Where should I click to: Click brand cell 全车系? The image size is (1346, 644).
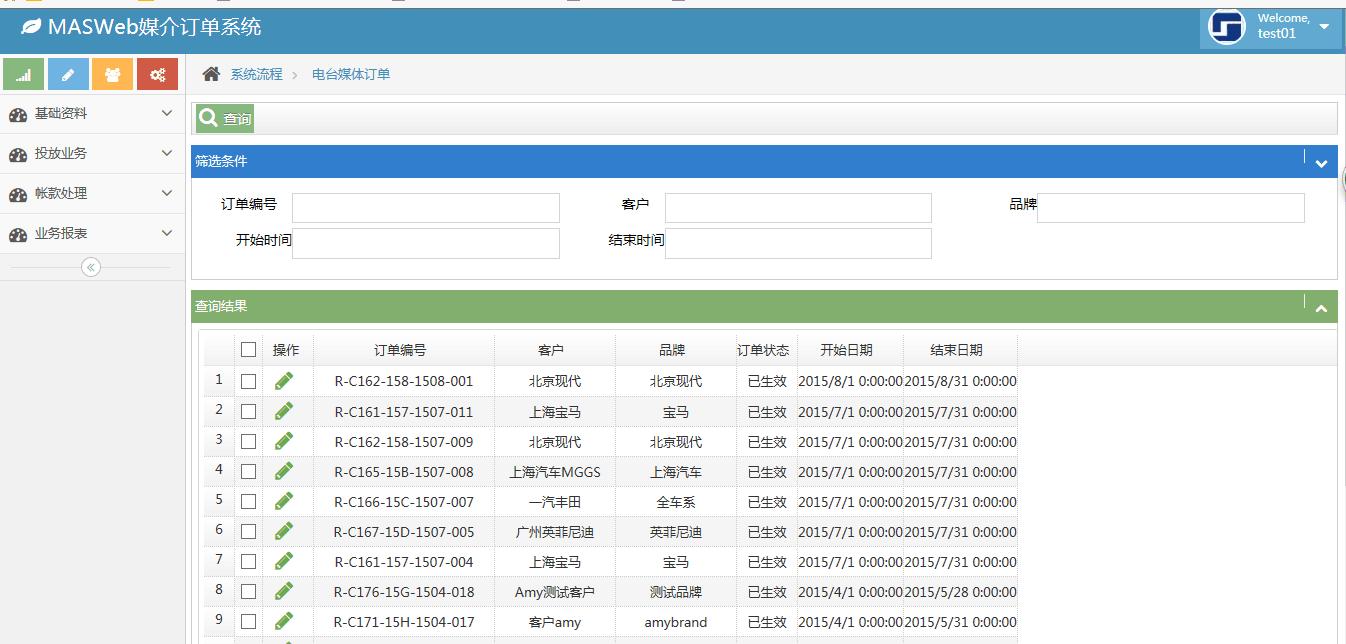(676, 502)
